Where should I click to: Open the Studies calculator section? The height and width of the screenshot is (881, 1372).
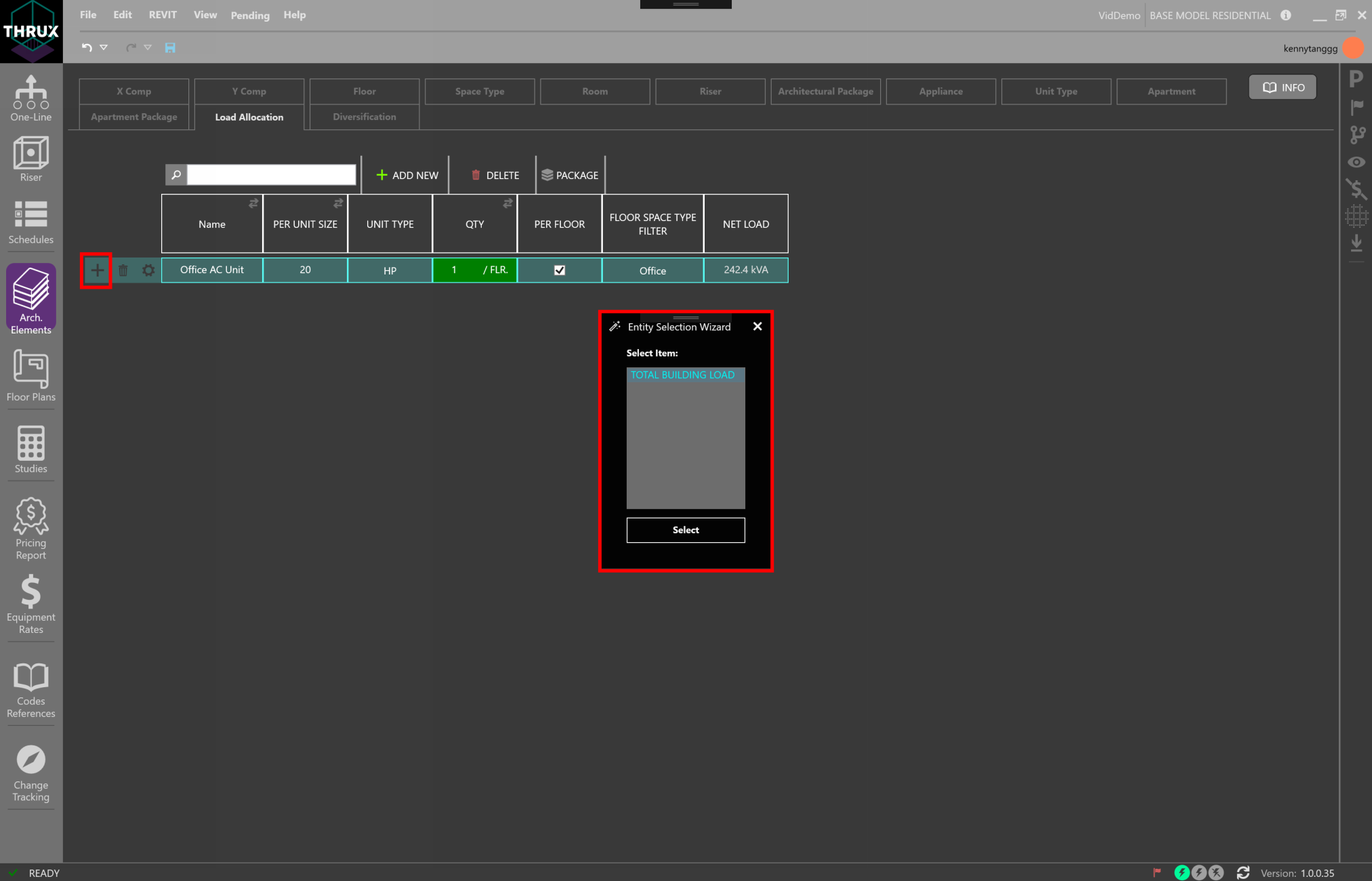[x=30, y=450]
